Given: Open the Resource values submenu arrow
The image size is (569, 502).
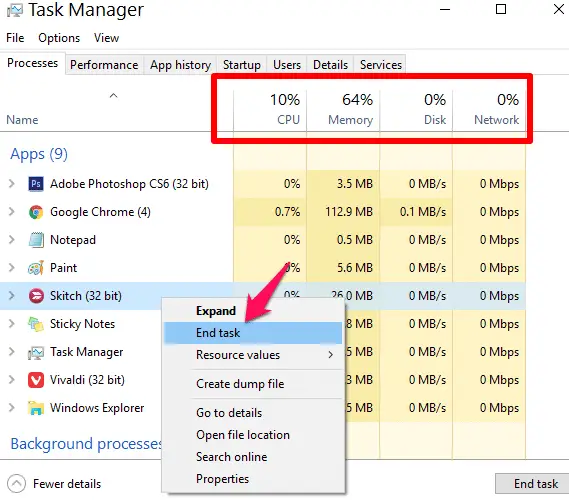Looking at the screenshot, I should pos(331,355).
